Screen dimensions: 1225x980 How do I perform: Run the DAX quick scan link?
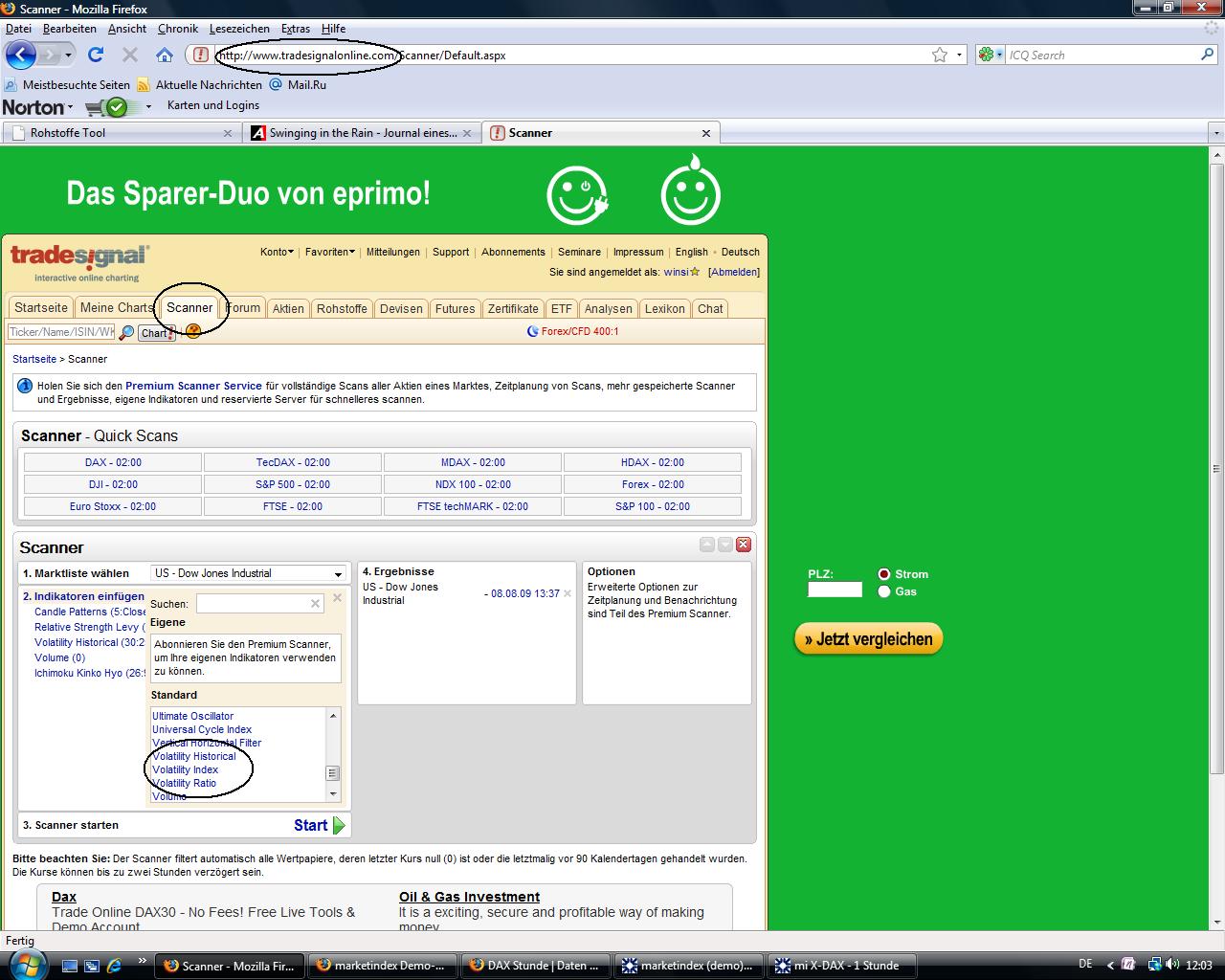[x=113, y=462]
